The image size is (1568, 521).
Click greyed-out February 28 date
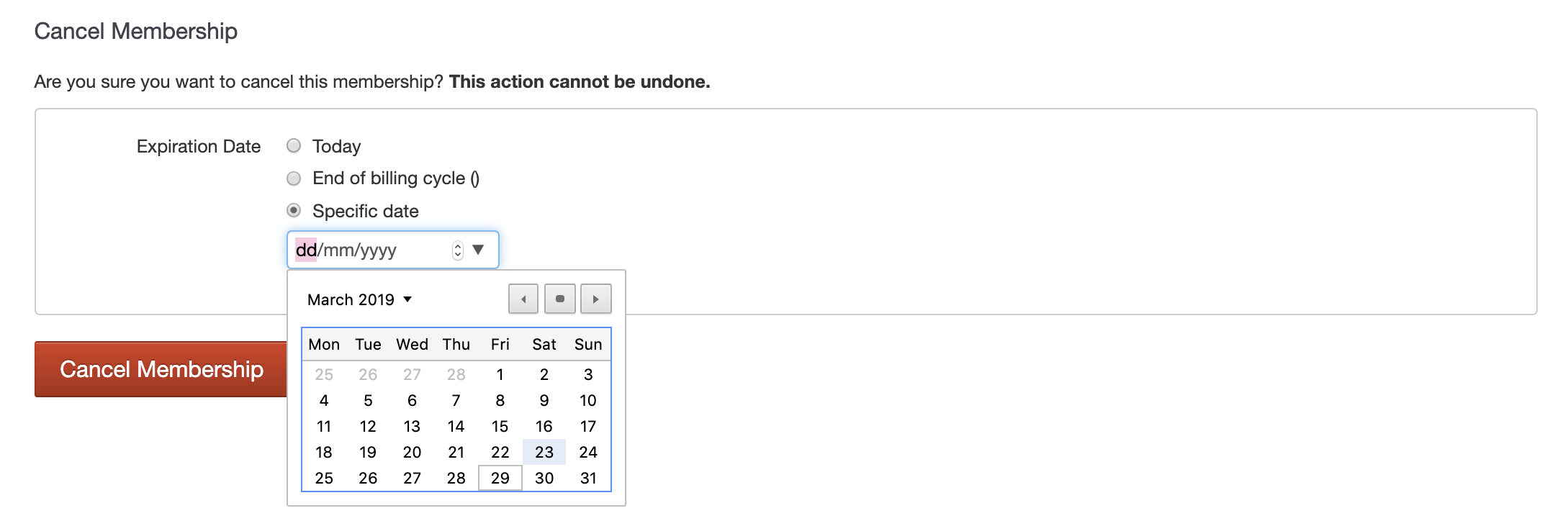pos(456,375)
